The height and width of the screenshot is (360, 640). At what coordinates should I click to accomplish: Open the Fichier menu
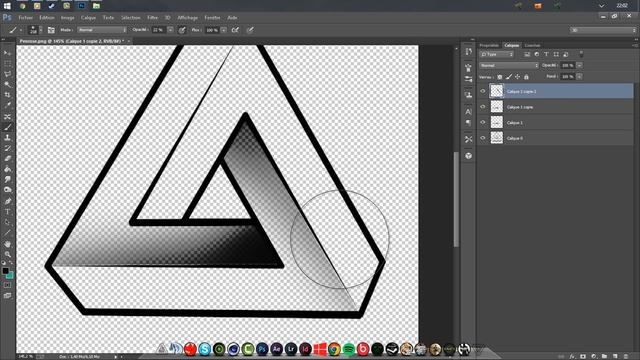click(x=25, y=18)
